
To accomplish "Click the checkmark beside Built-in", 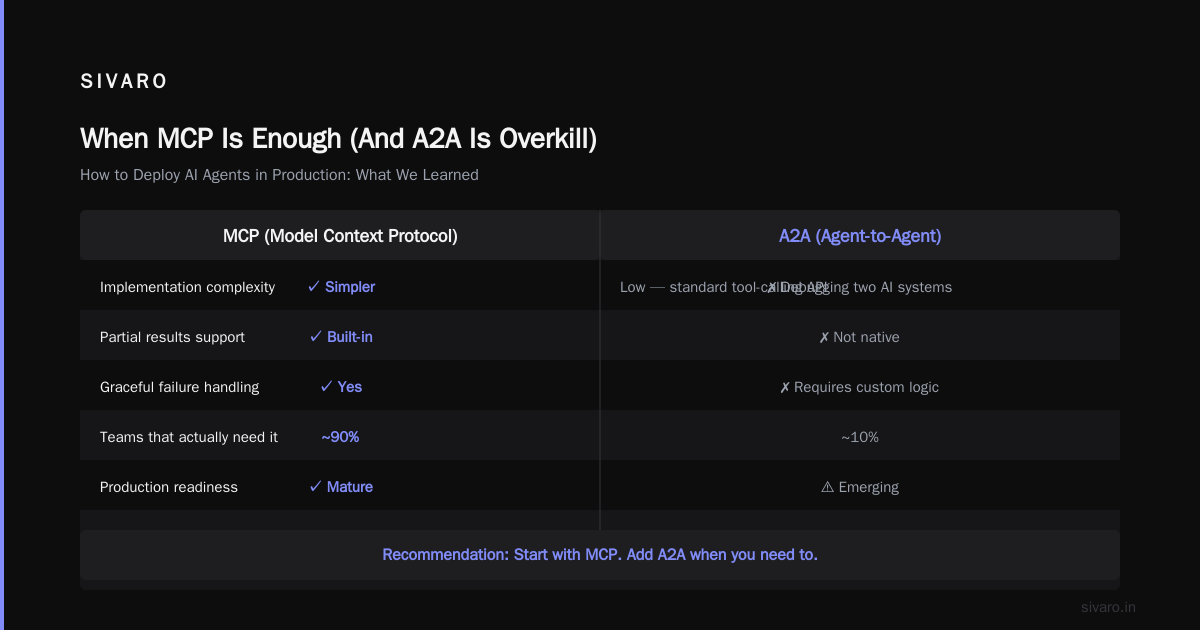I will [x=316, y=337].
